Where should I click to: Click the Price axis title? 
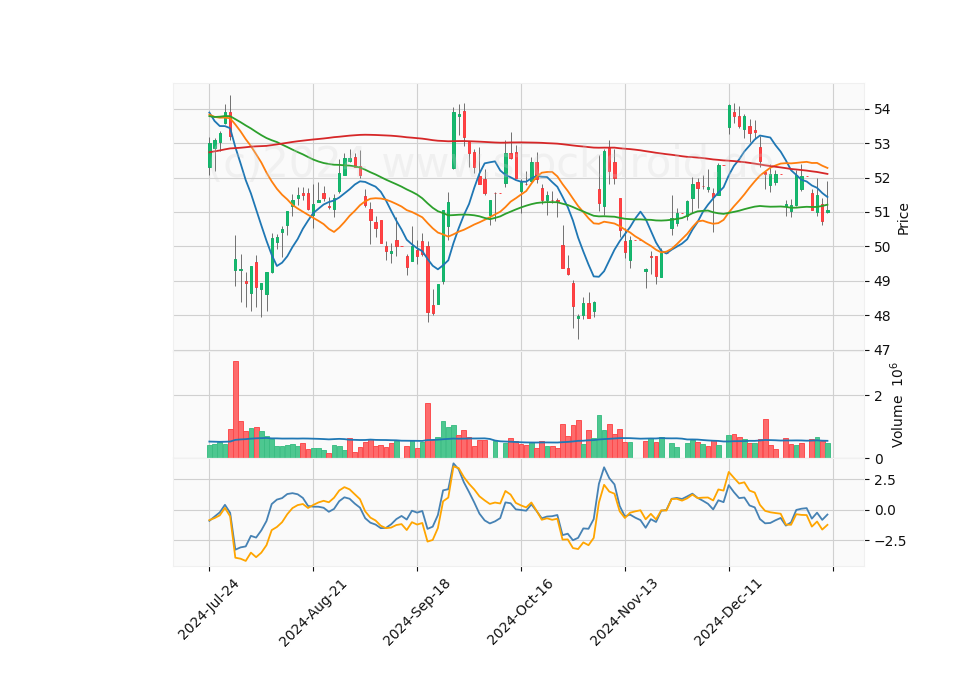click(x=902, y=220)
